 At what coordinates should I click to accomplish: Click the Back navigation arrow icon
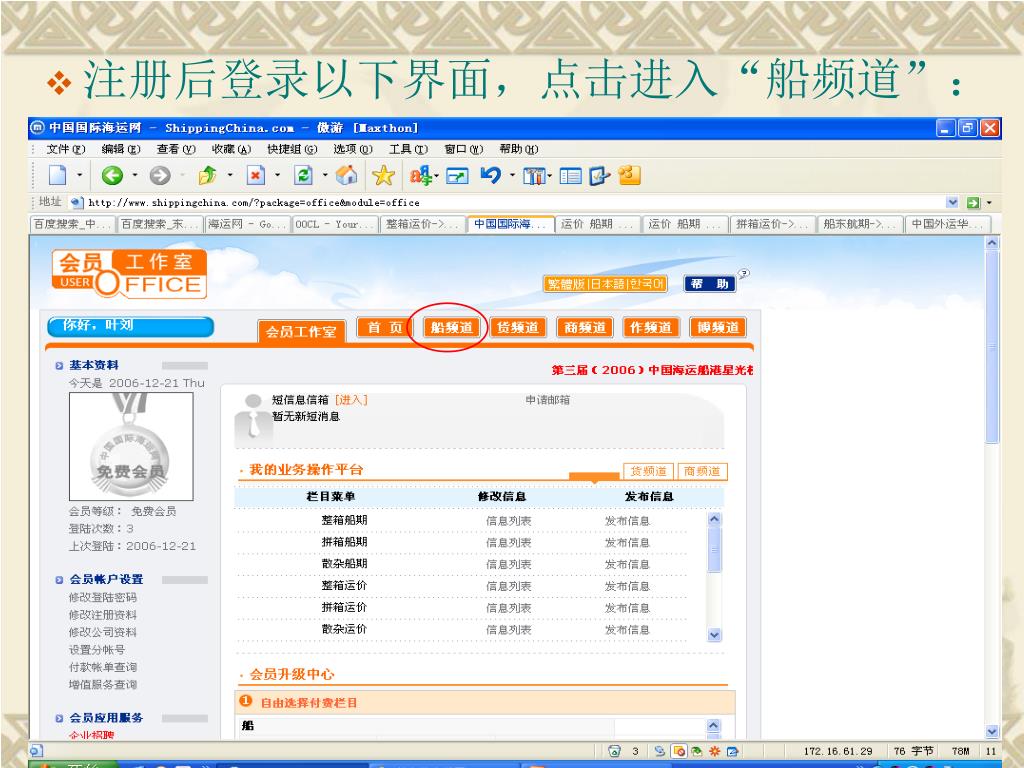coord(113,176)
